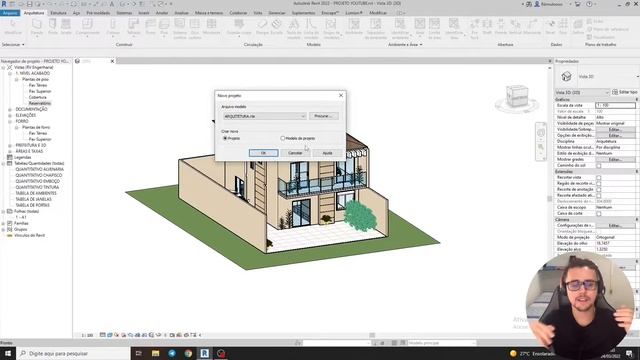Select the Forro (ceiling) tool icon

(150, 24)
